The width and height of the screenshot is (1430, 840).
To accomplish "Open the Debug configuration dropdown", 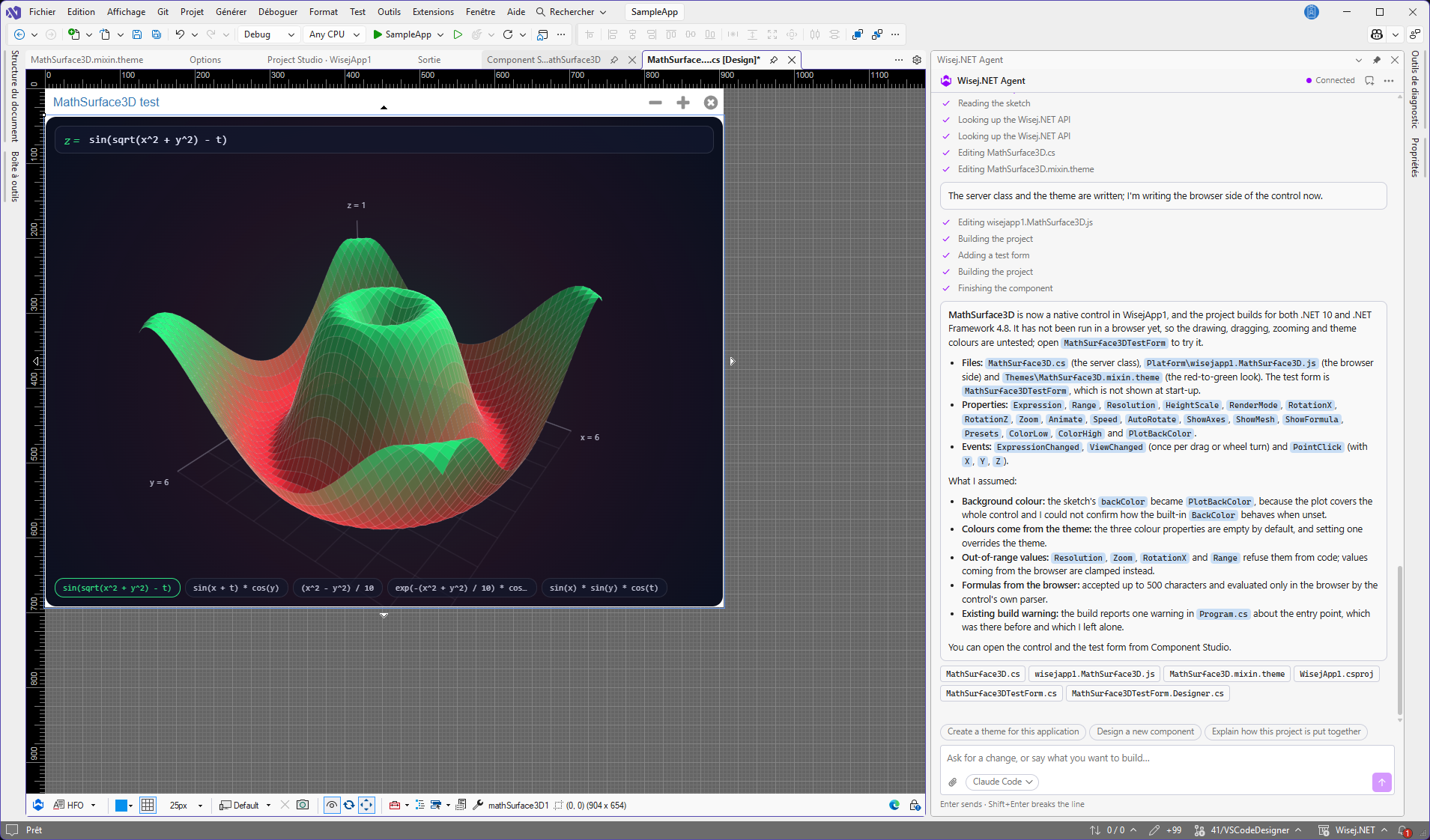I will pos(269,34).
